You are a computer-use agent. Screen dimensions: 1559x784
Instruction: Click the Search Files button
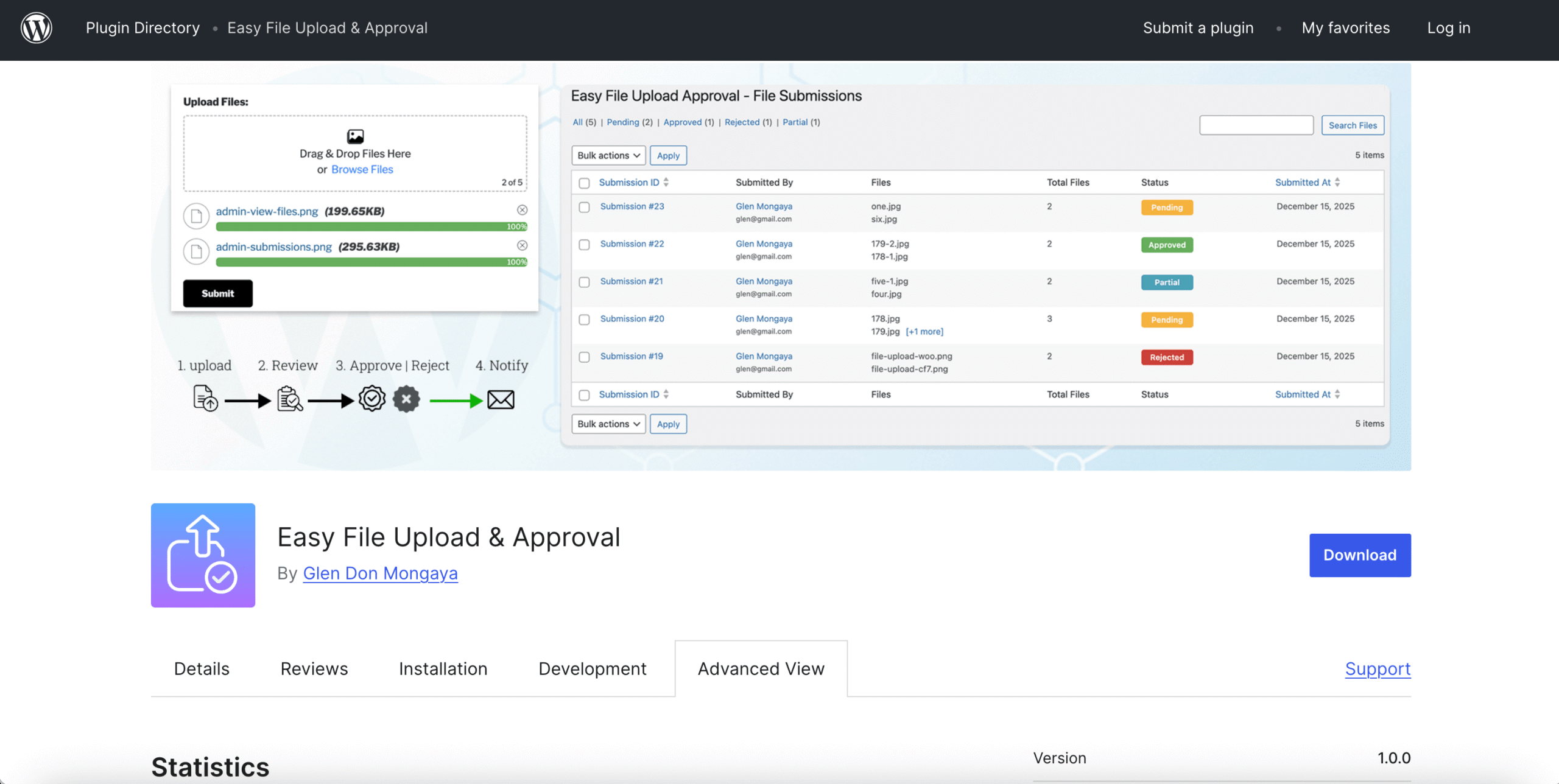(1352, 125)
